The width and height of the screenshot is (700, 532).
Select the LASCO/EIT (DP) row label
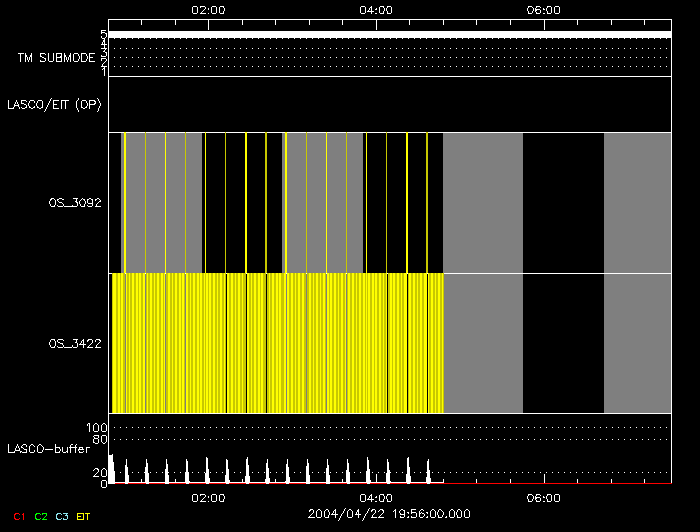tap(54, 104)
